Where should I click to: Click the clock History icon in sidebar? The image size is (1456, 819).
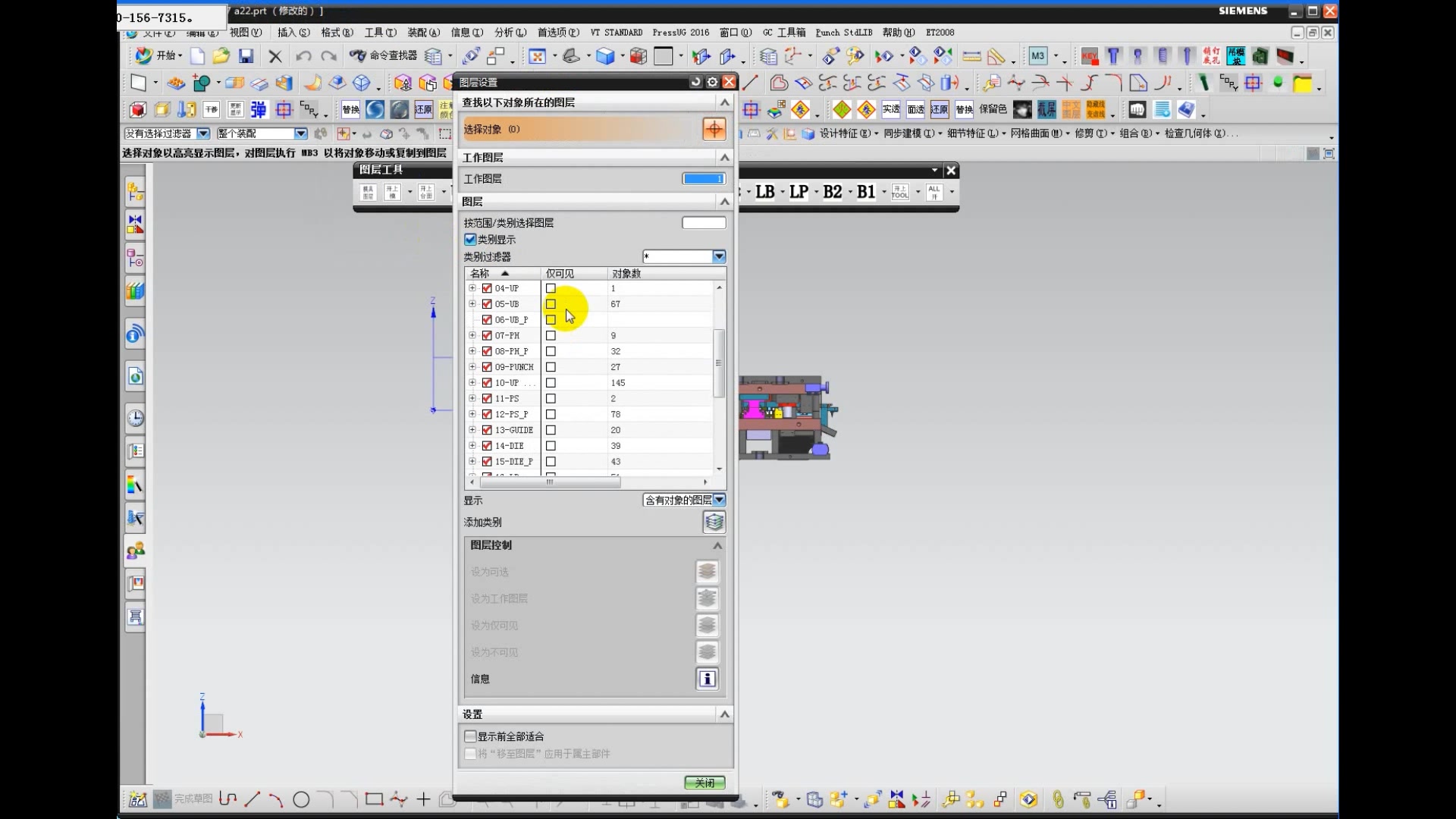point(136,418)
